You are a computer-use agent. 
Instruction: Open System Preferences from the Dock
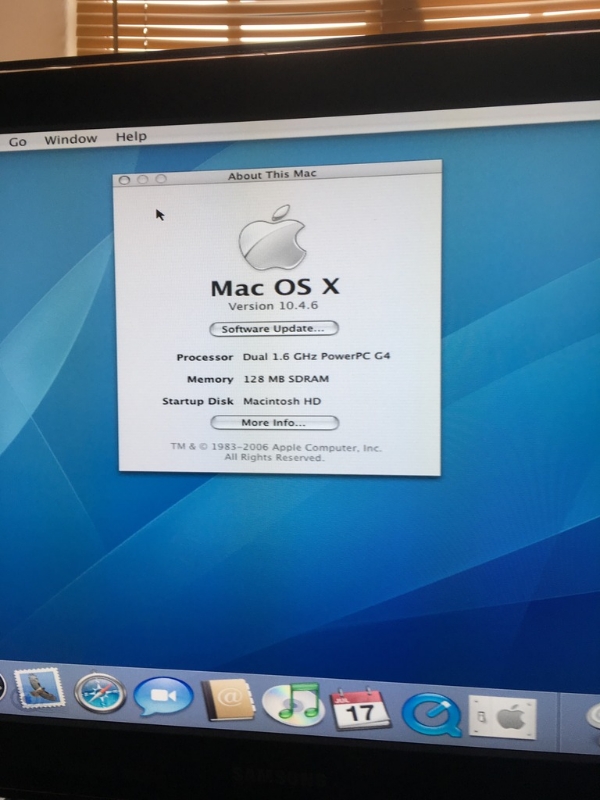tap(503, 718)
